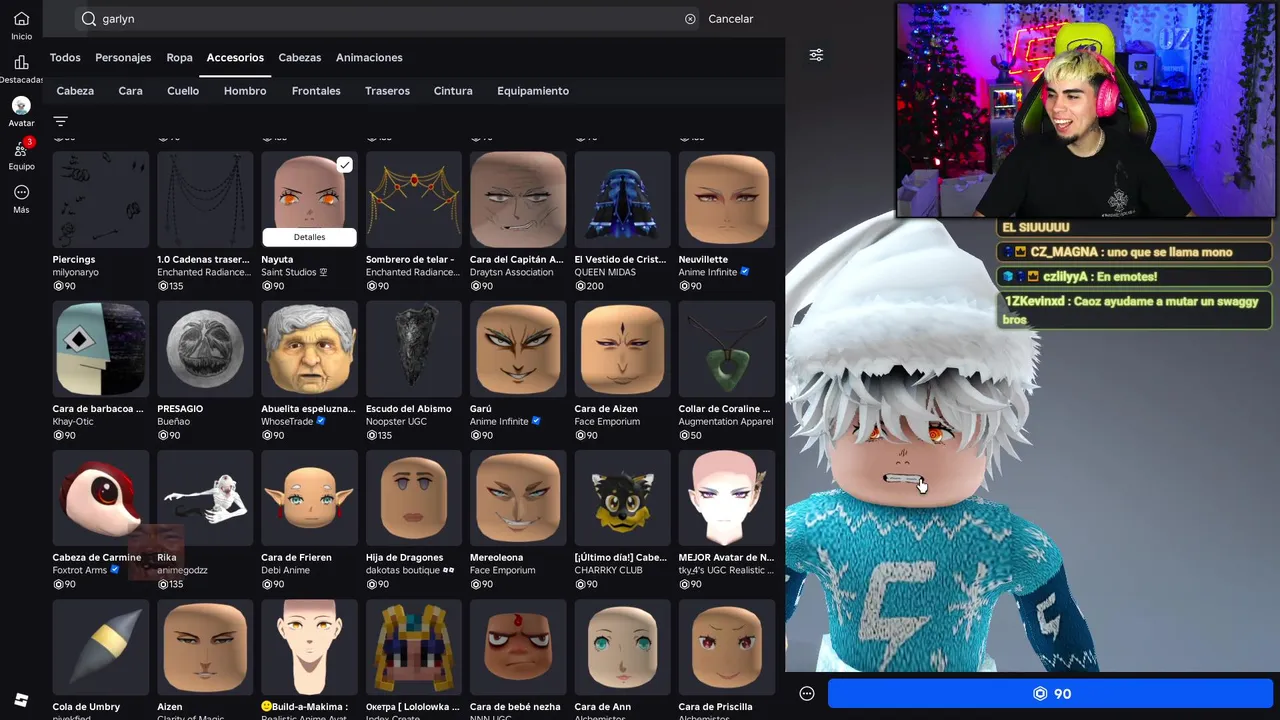The image size is (1280, 720).
Task: Open the Avatar sidebar icon
Action: [21, 105]
